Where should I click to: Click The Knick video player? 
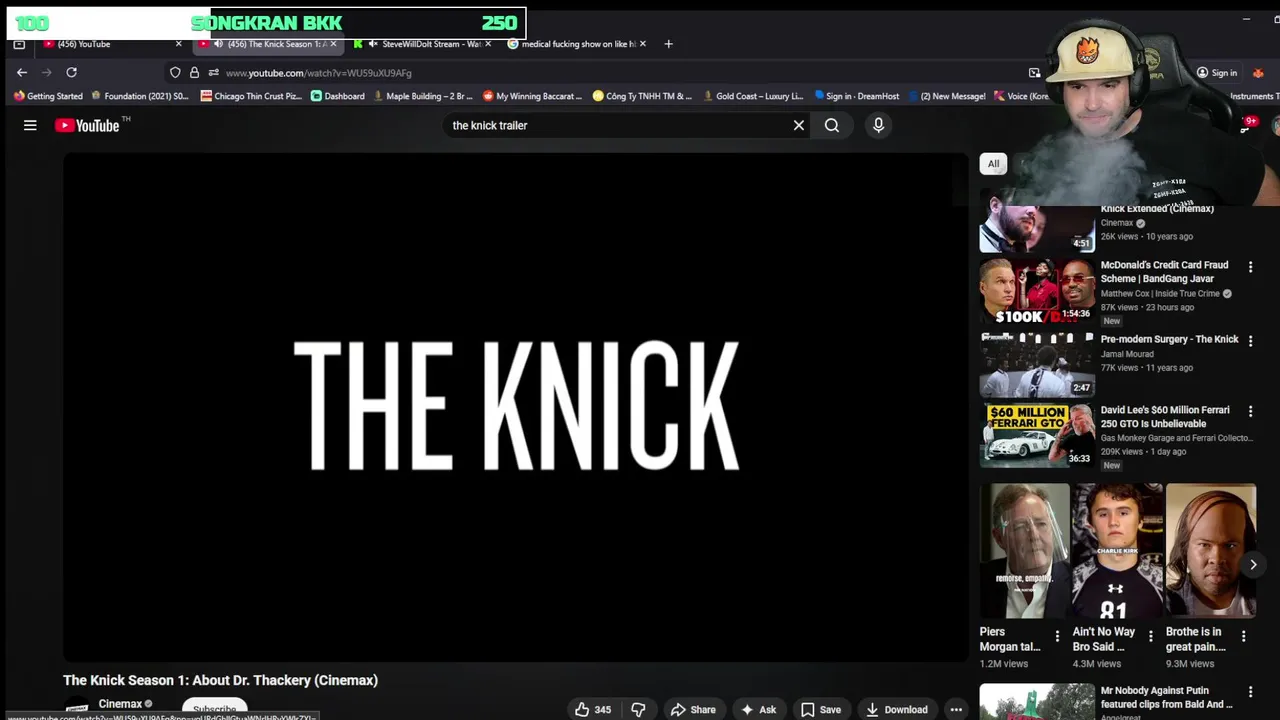[x=515, y=407]
